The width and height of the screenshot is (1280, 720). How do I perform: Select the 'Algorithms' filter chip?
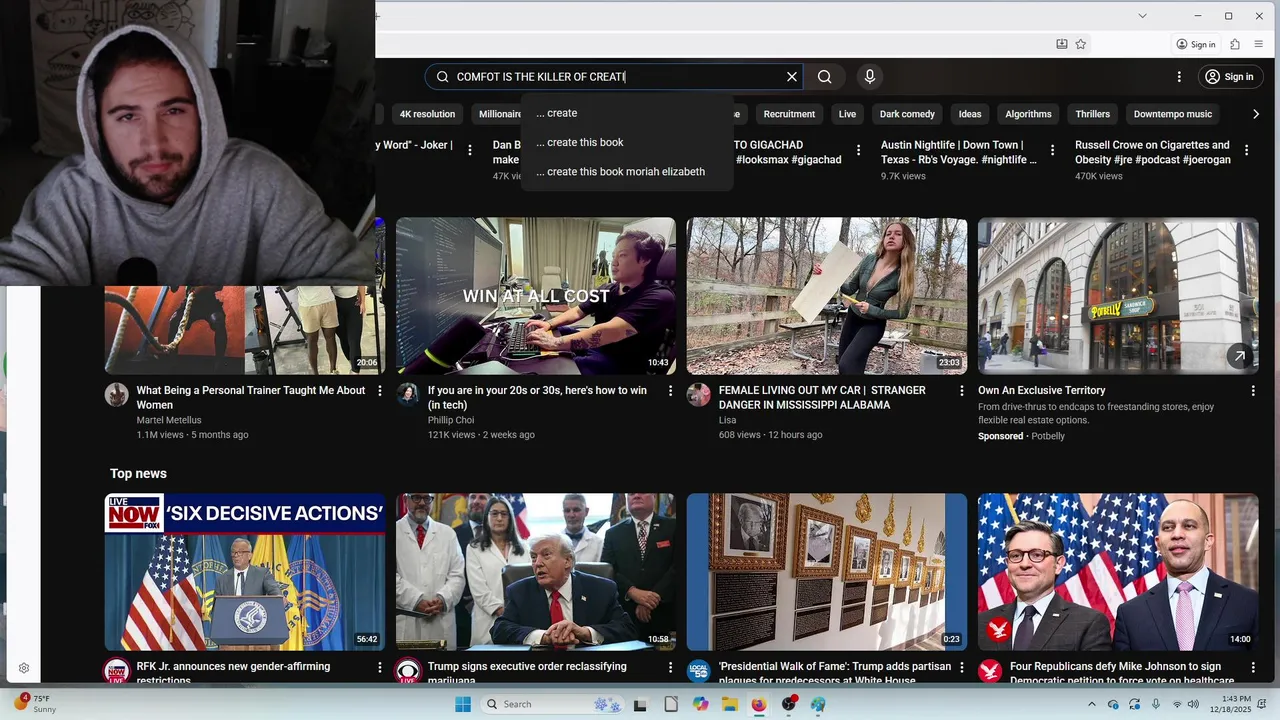pos(1028,114)
